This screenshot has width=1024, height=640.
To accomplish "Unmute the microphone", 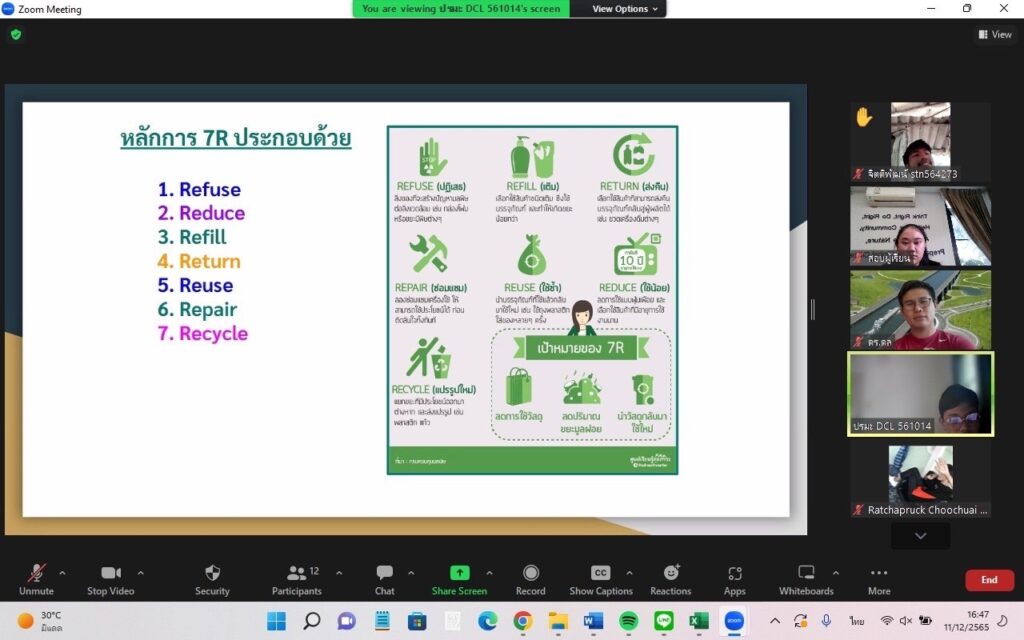I will (36, 578).
